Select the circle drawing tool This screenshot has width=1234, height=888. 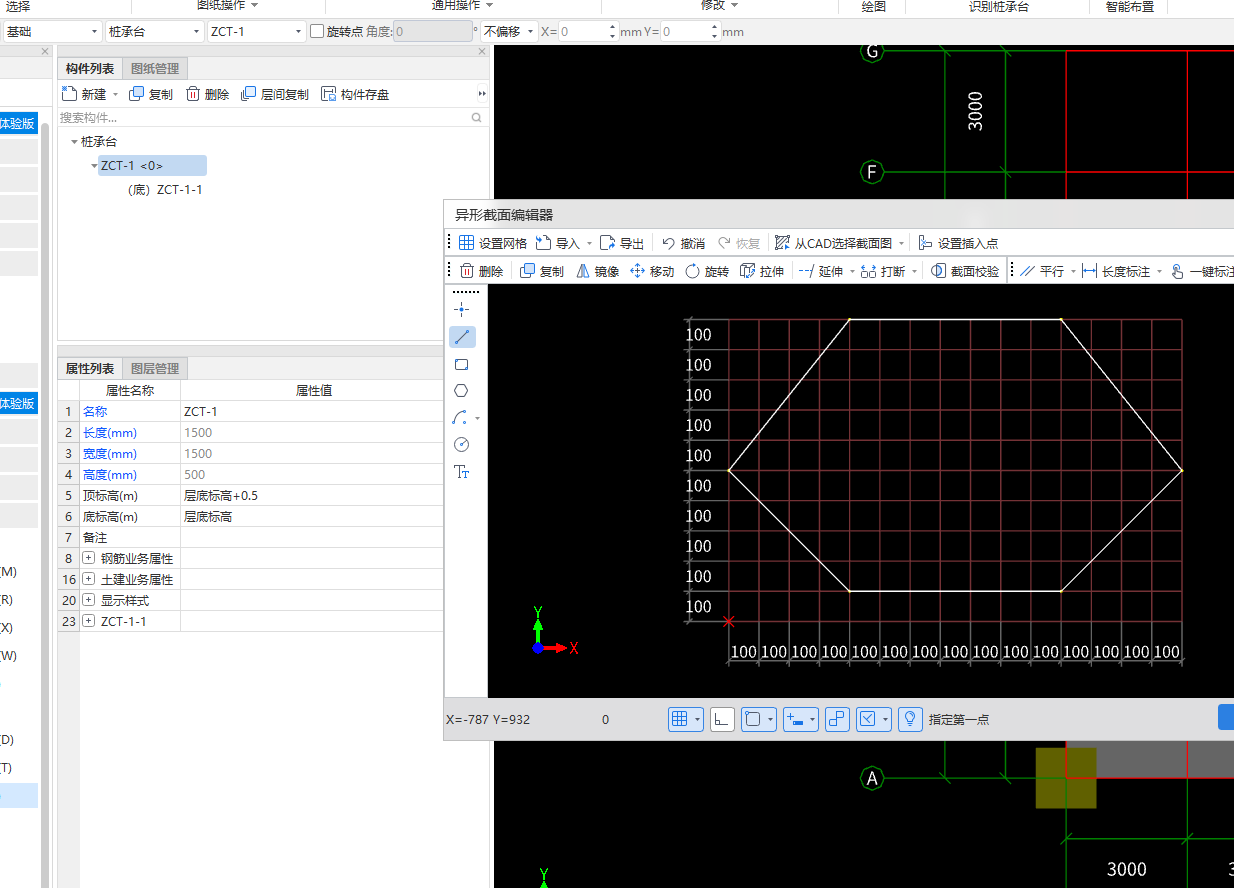tap(461, 445)
